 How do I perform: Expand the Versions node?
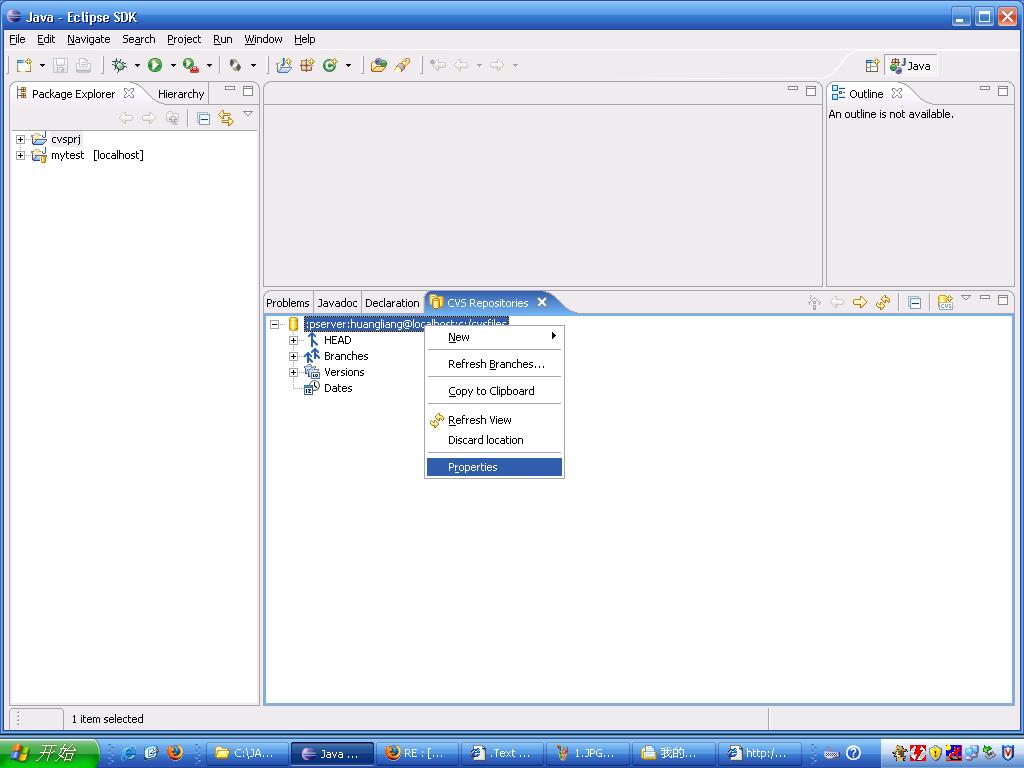coord(293,372)
